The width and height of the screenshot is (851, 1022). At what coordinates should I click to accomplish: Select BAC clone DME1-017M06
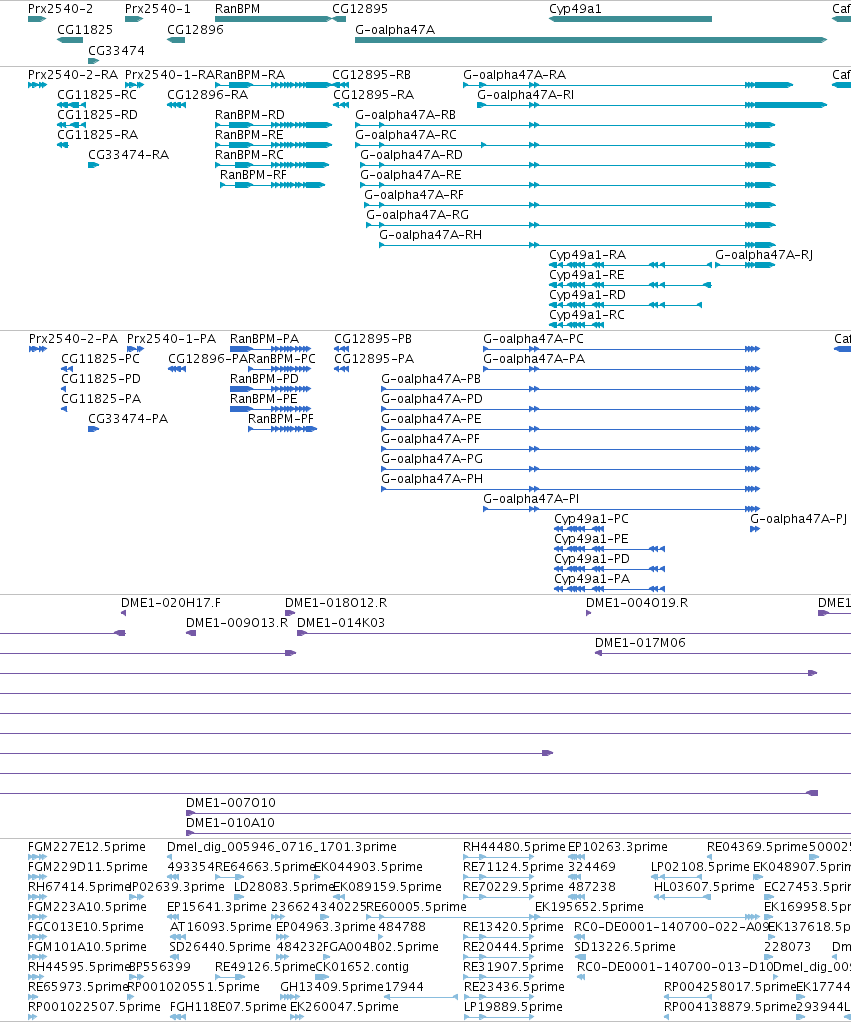(x=640, y=643)
